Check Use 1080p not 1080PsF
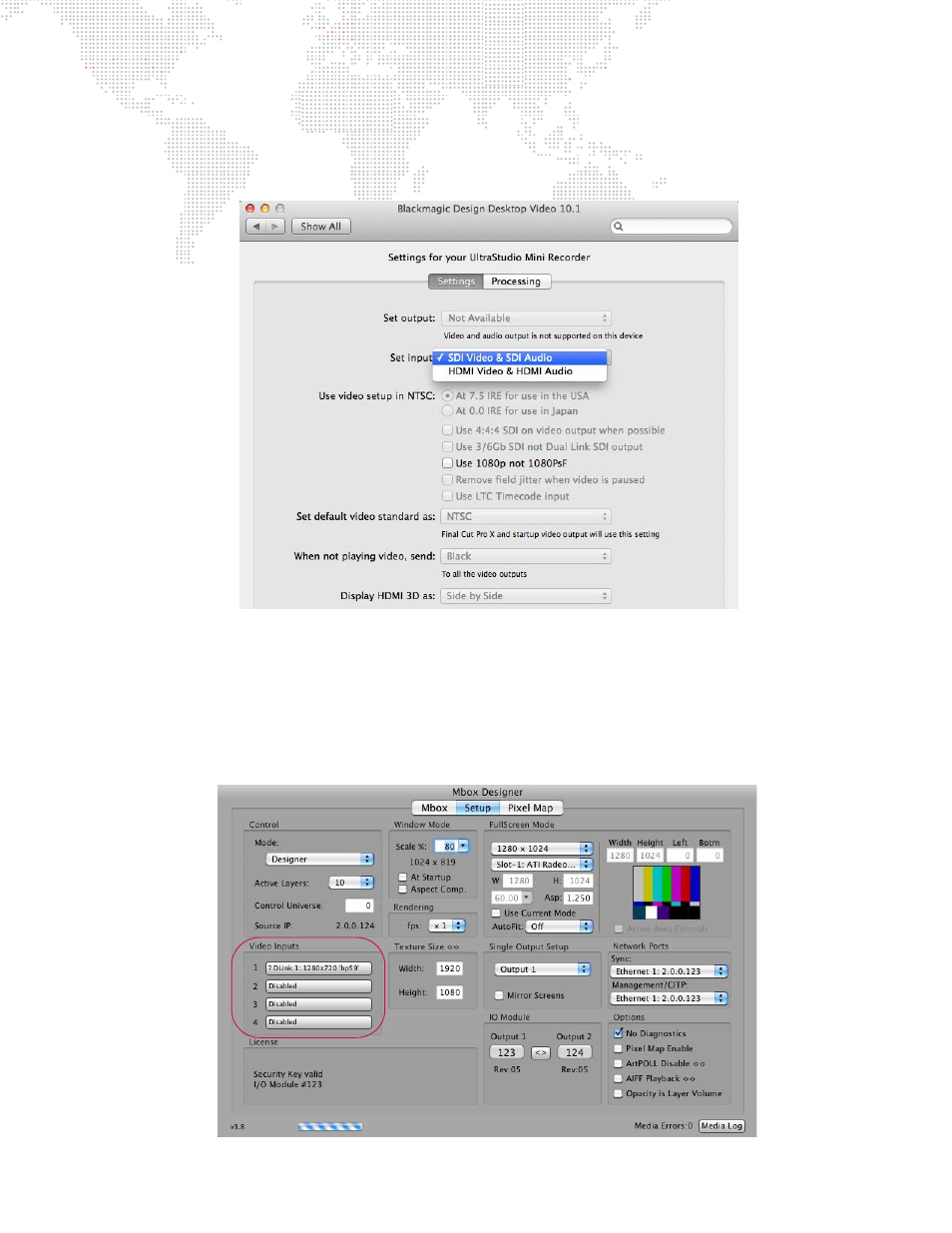This screenshot has height=1233, width=952. click(x=448, y=463)
